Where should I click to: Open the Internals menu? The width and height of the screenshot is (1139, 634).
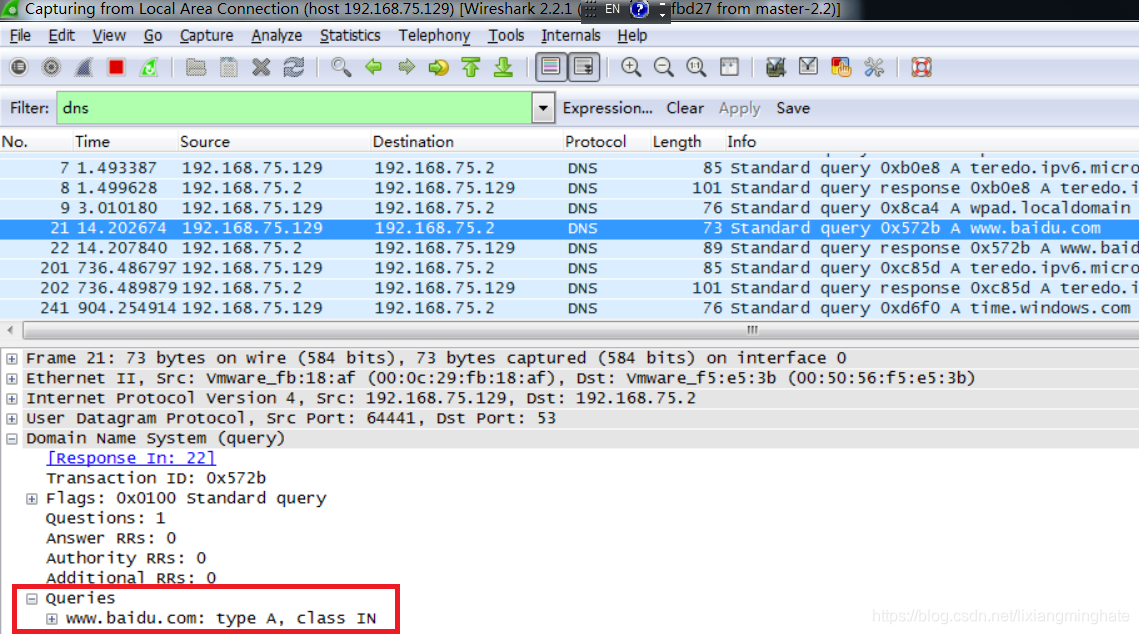click(570, 36)
